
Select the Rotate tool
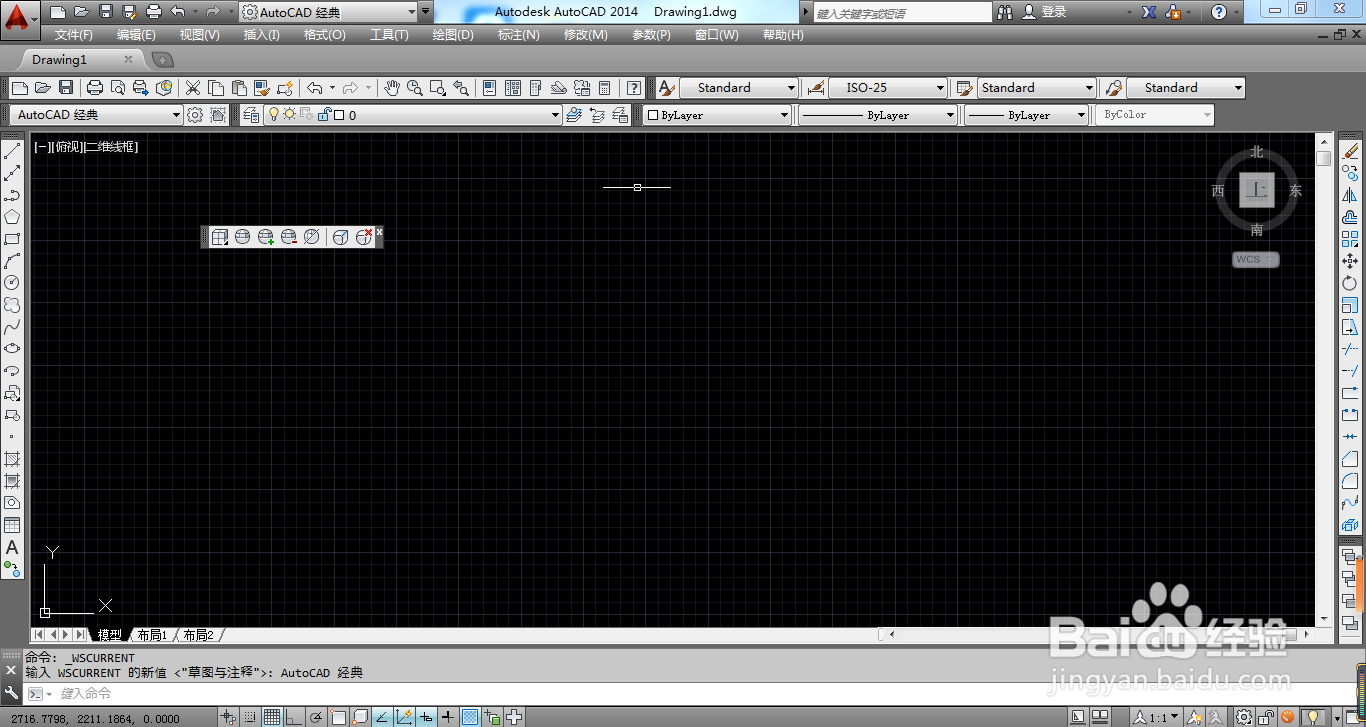pyautogui.click(x=1350, y=283)
